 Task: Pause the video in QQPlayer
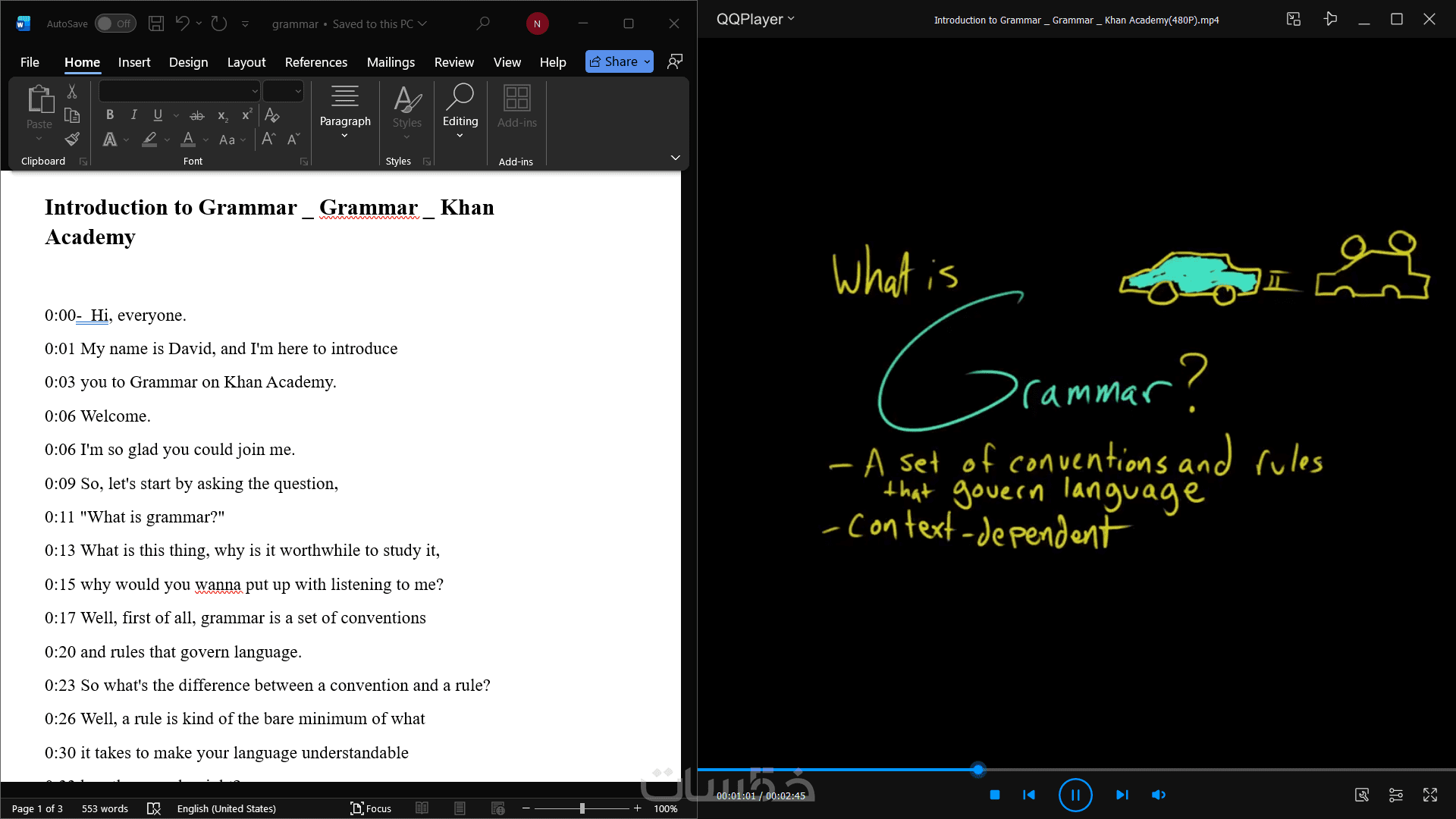coord(1075,795)
